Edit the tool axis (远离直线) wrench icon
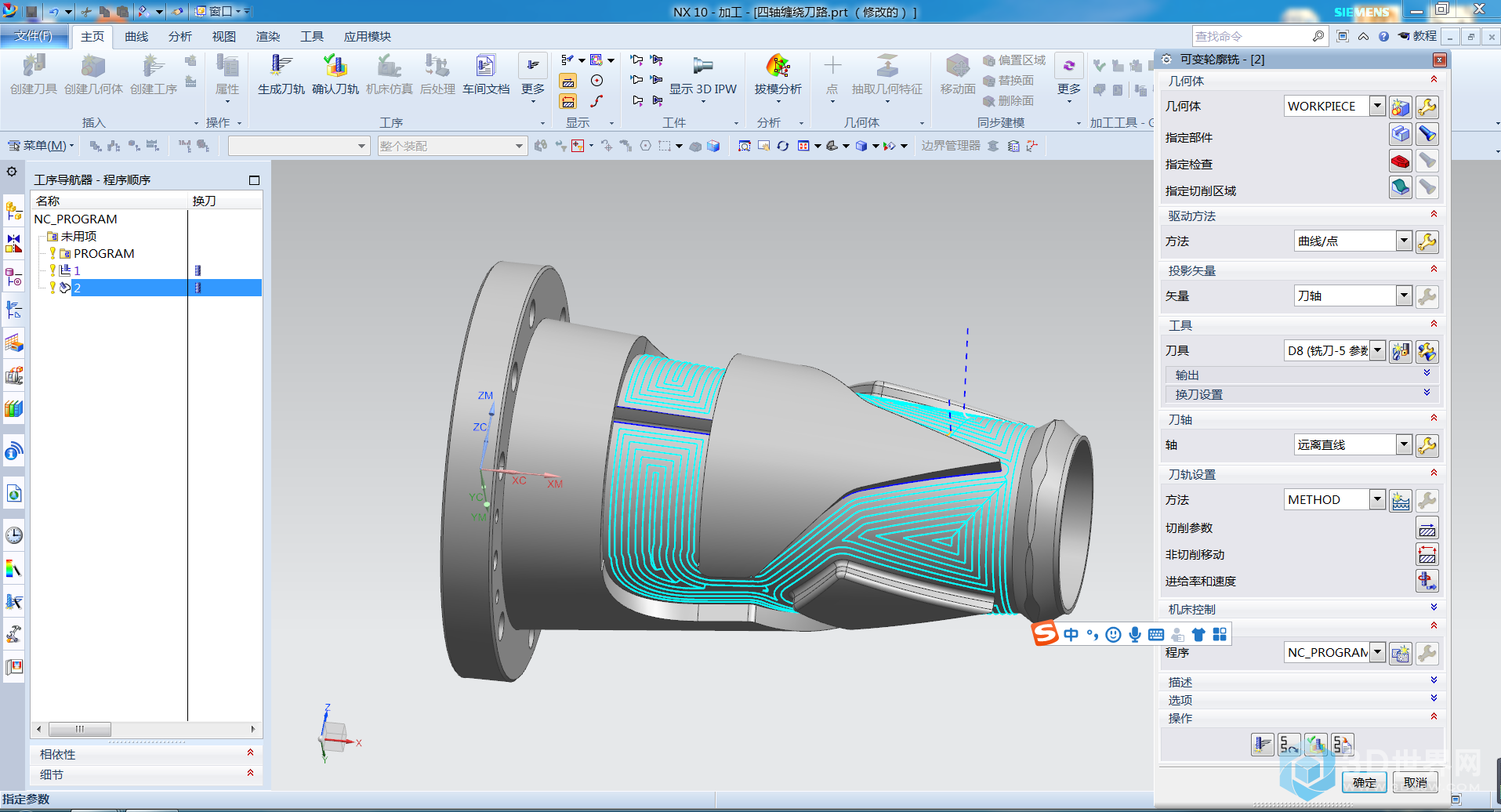This screenshot has height=812, width=1501. (1427, 445)
